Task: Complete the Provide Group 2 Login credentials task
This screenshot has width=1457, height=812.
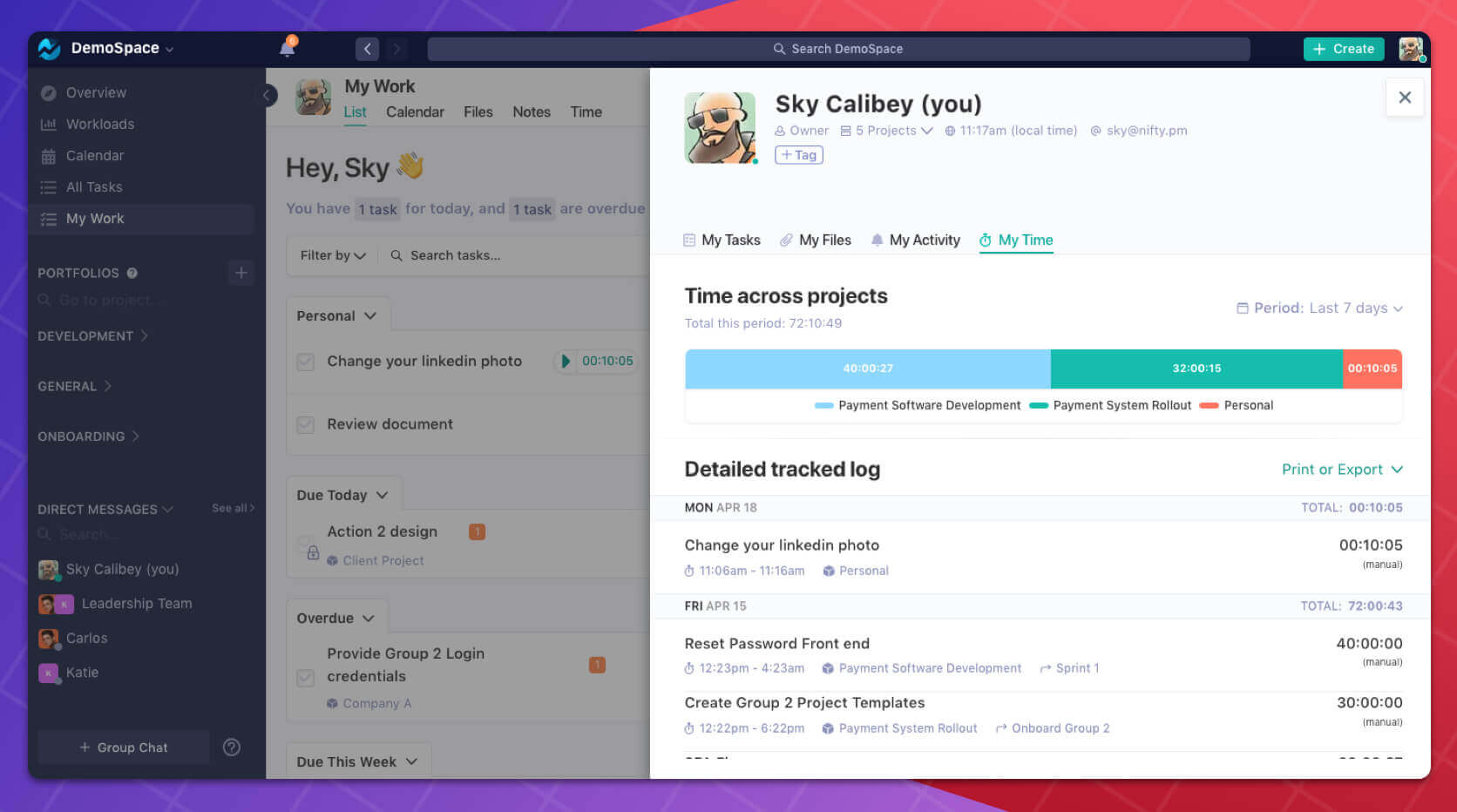Action: [306, 677]
